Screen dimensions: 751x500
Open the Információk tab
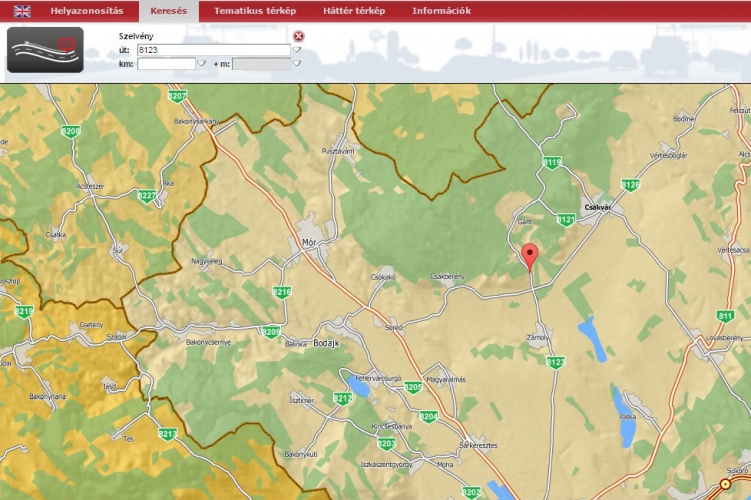(x=441, y=11)
